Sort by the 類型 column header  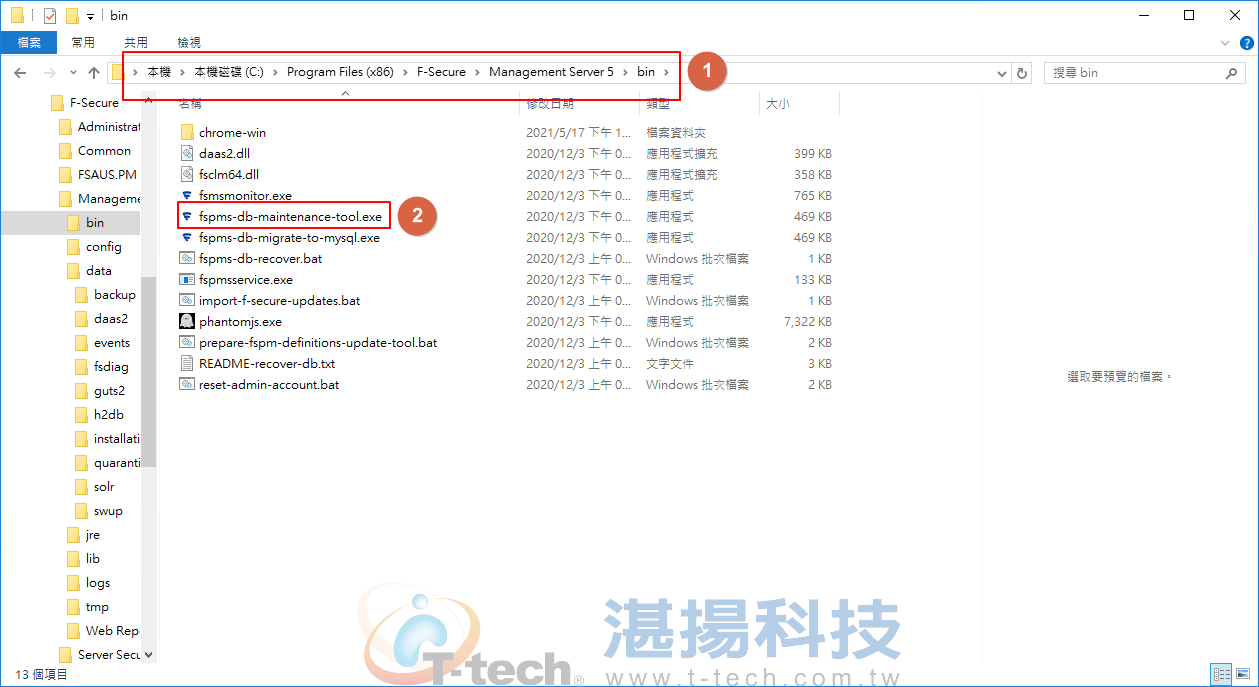pyautogui.click(x=658, y=103)
